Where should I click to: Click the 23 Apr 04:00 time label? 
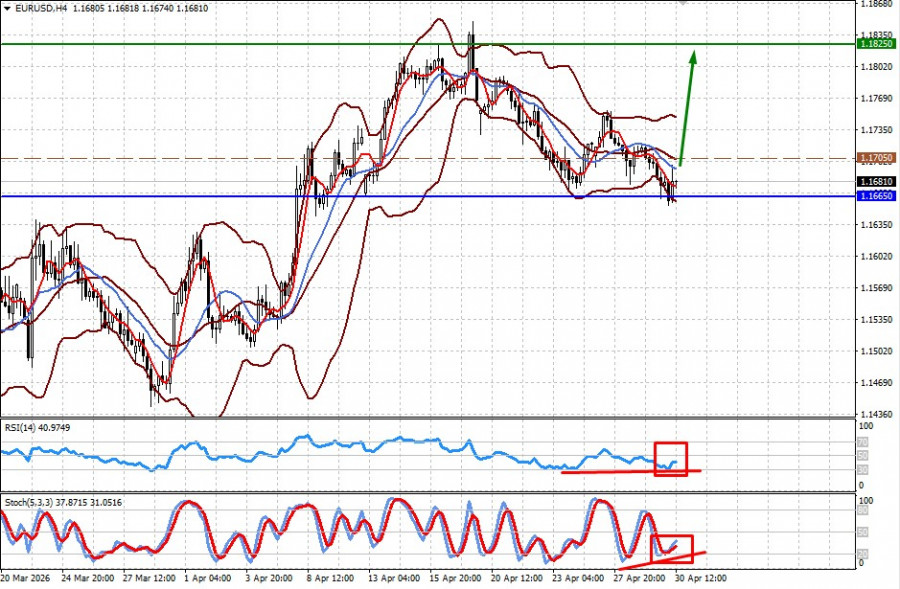pyautogui.click(x=578, y=578)
